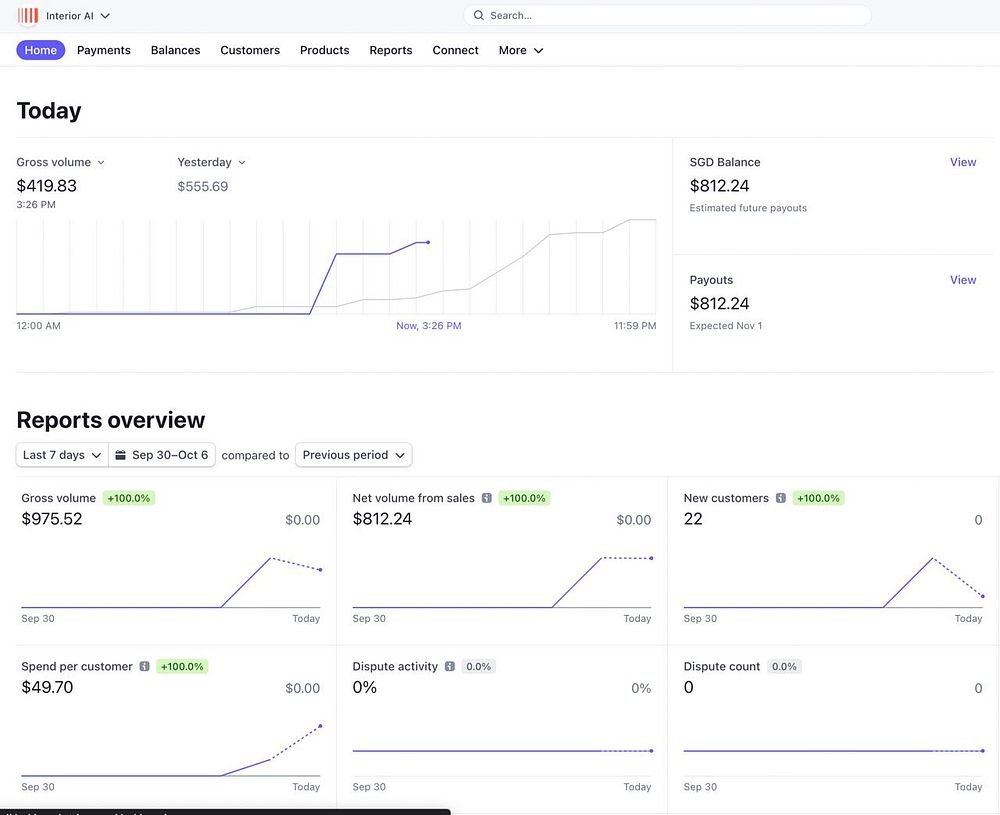Open info icon next to Spend per customer

[145, 666]
